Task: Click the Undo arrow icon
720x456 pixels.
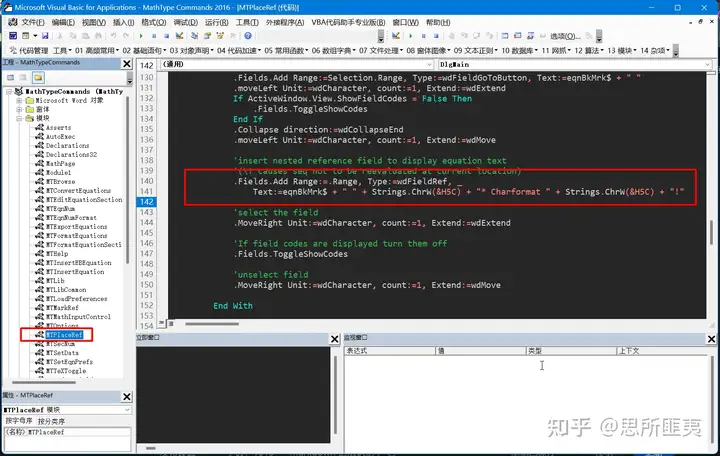Action: pos(113,36)
